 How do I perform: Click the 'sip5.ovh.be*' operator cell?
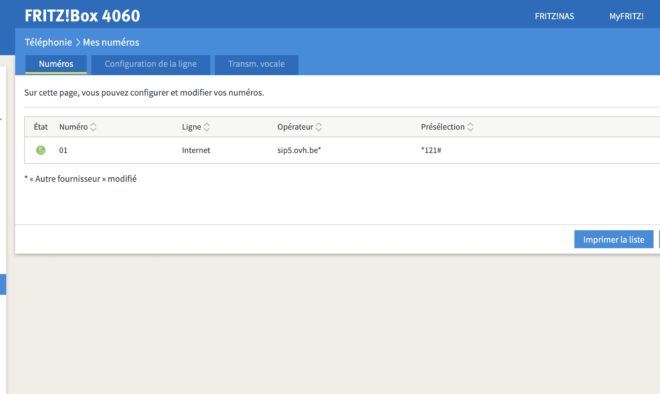pos(299,150)
